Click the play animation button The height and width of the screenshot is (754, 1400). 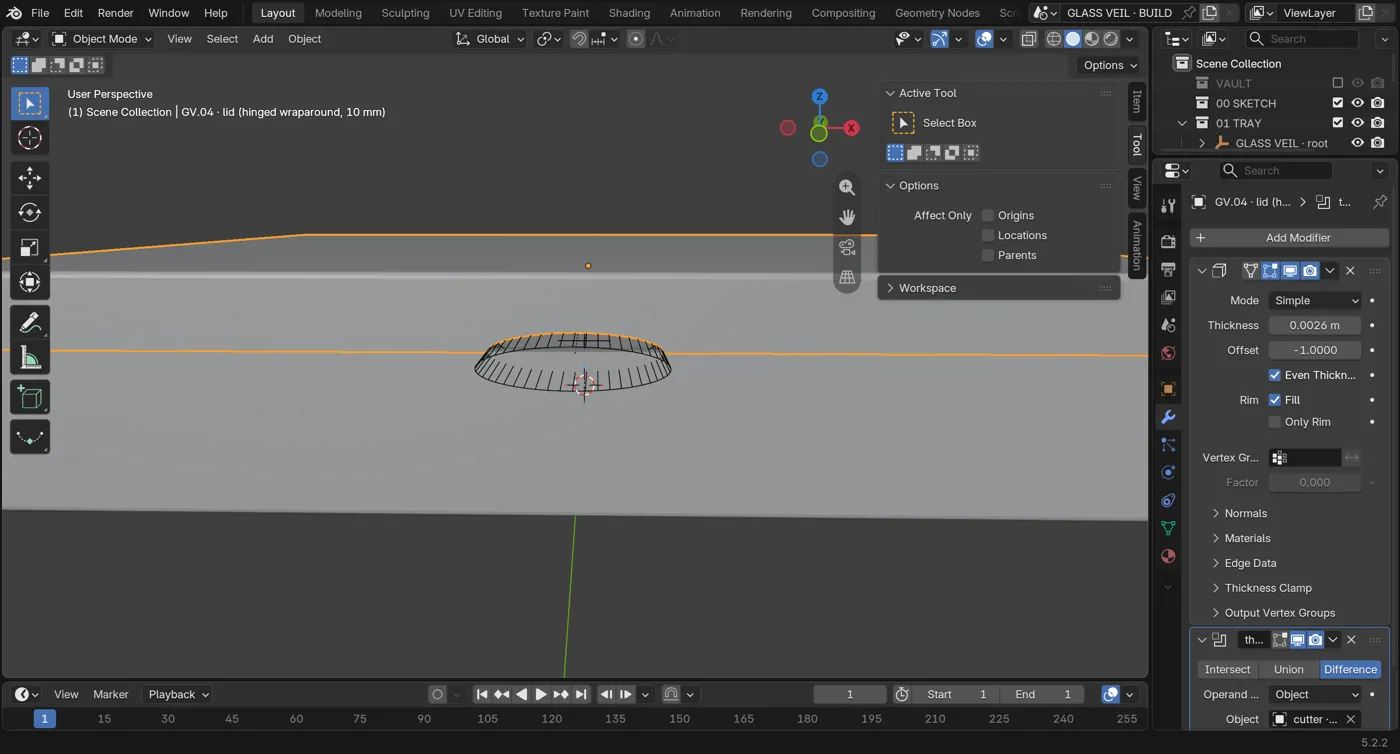[541, 694]
